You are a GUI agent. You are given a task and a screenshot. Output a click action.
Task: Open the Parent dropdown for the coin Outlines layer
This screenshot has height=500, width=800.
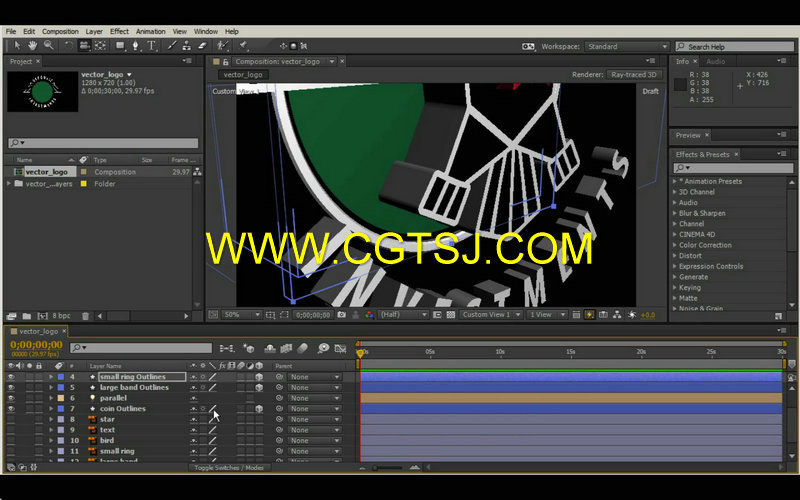click(315, 409)
